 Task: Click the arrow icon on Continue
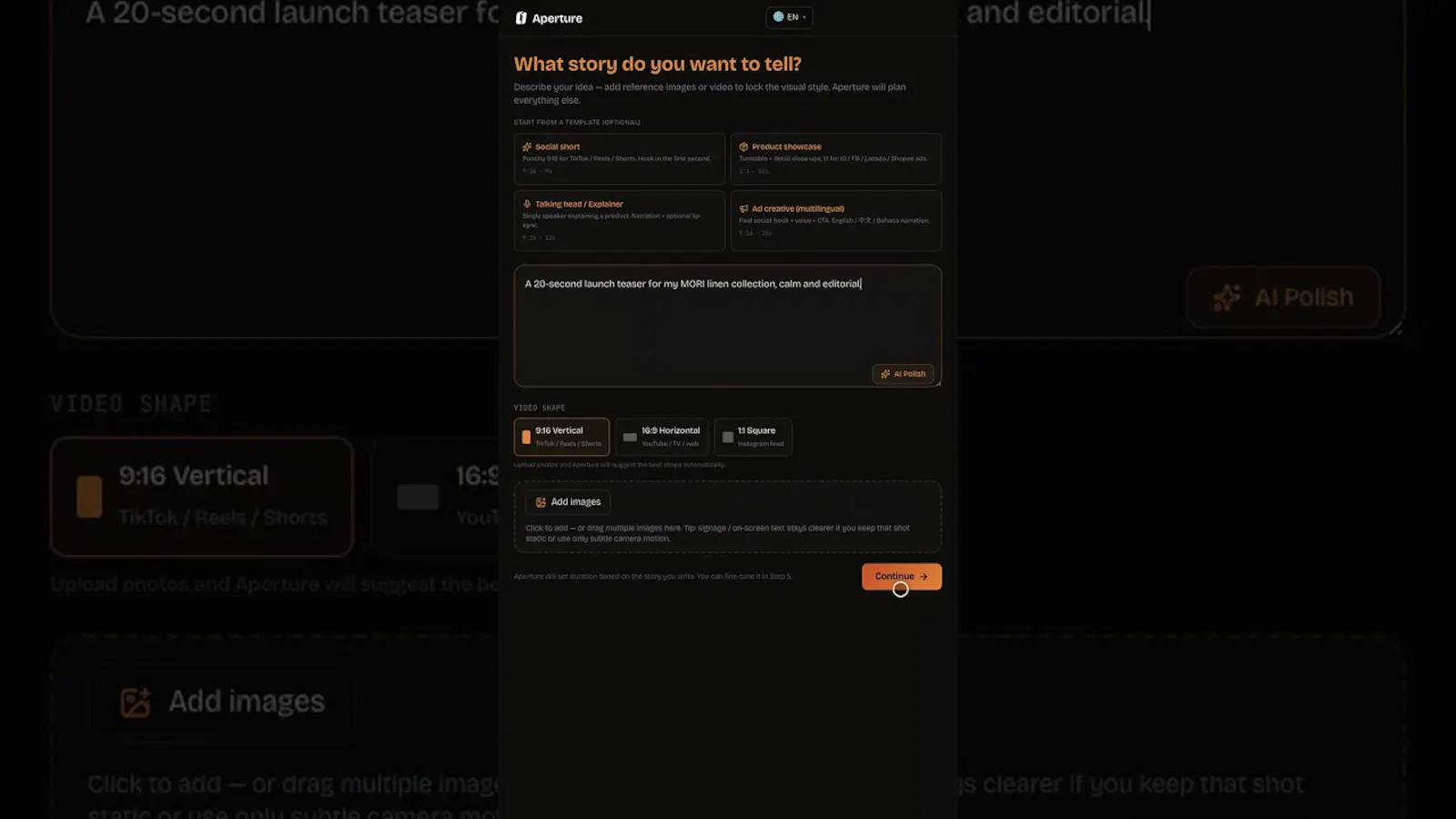[x=924, y=576]
